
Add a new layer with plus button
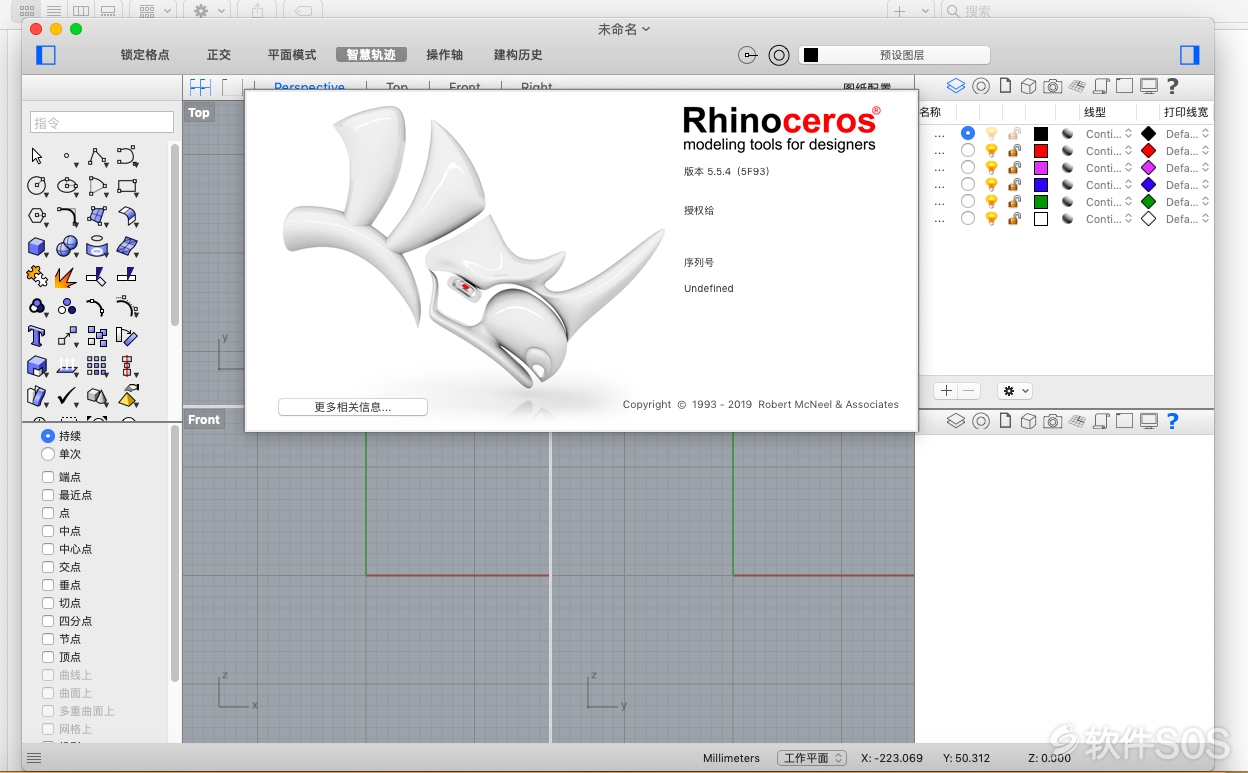click(946, 391)
